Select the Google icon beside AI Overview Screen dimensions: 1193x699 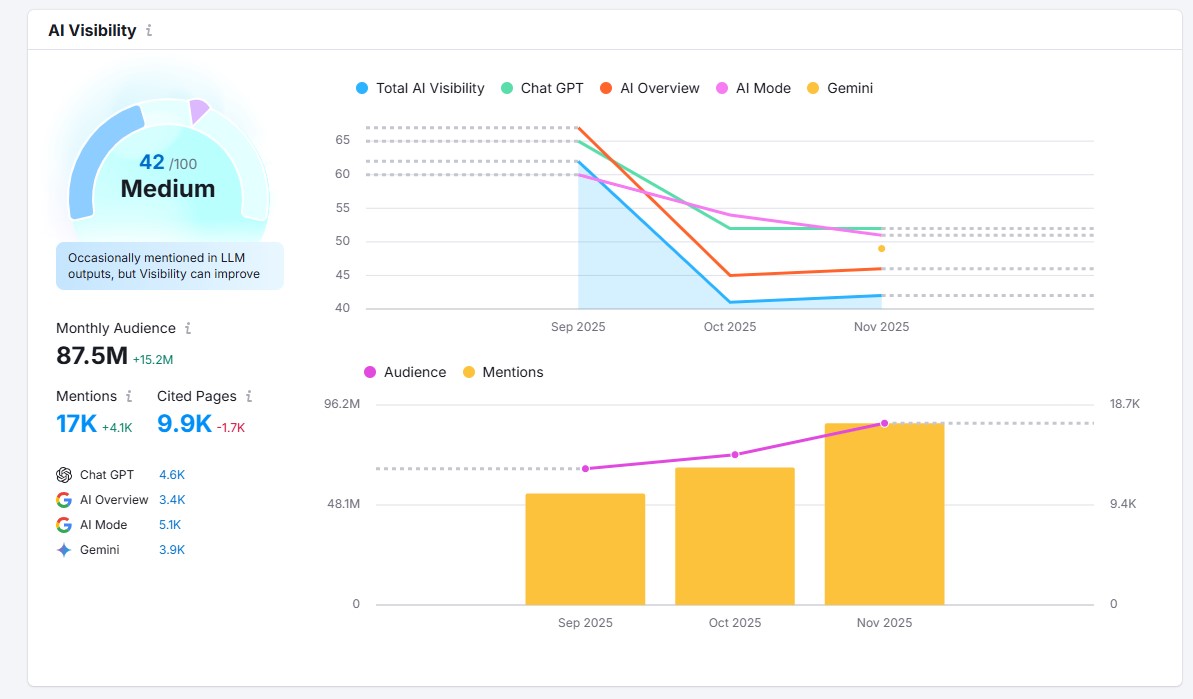coord(63,499)
